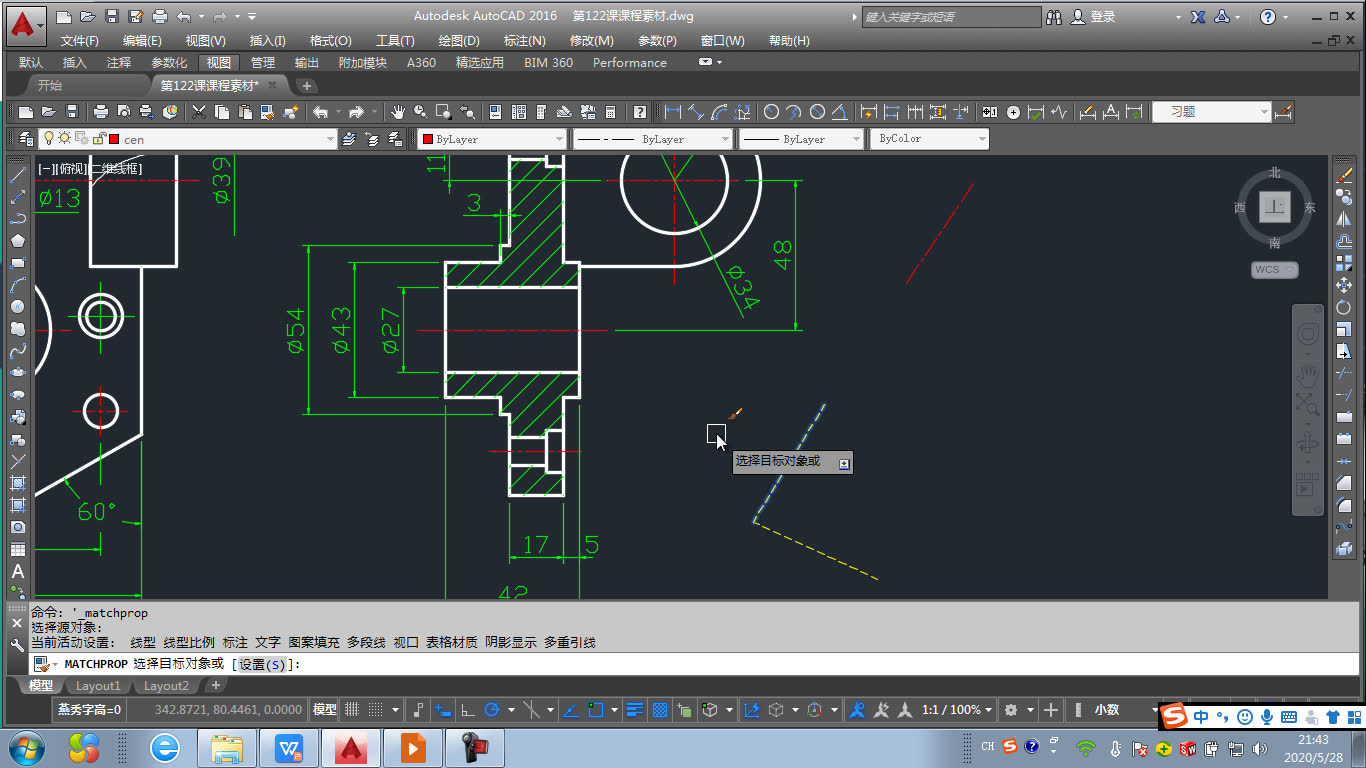Select the Erase tool in the modify toolbar
1366x768 pixels.
1344,175
